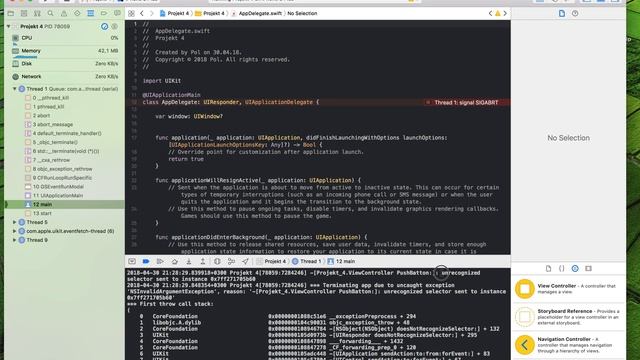The width and height of the screenshot is (640, 360).
Task: Open the Breakpoint navigator icon
Action: click(x=104, y=13)
